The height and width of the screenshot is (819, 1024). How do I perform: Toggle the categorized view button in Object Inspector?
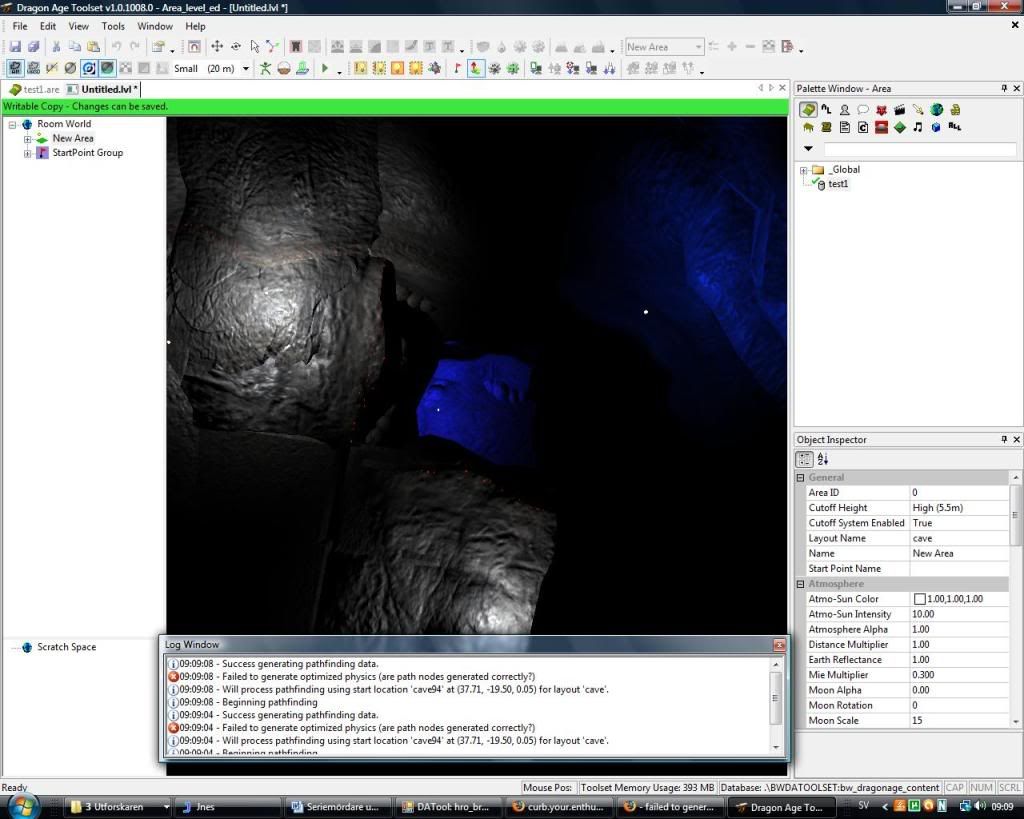(x=804, y=459)
